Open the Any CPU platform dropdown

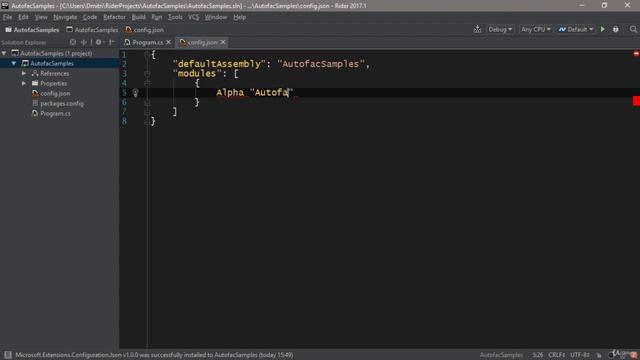tap(536, 29)
